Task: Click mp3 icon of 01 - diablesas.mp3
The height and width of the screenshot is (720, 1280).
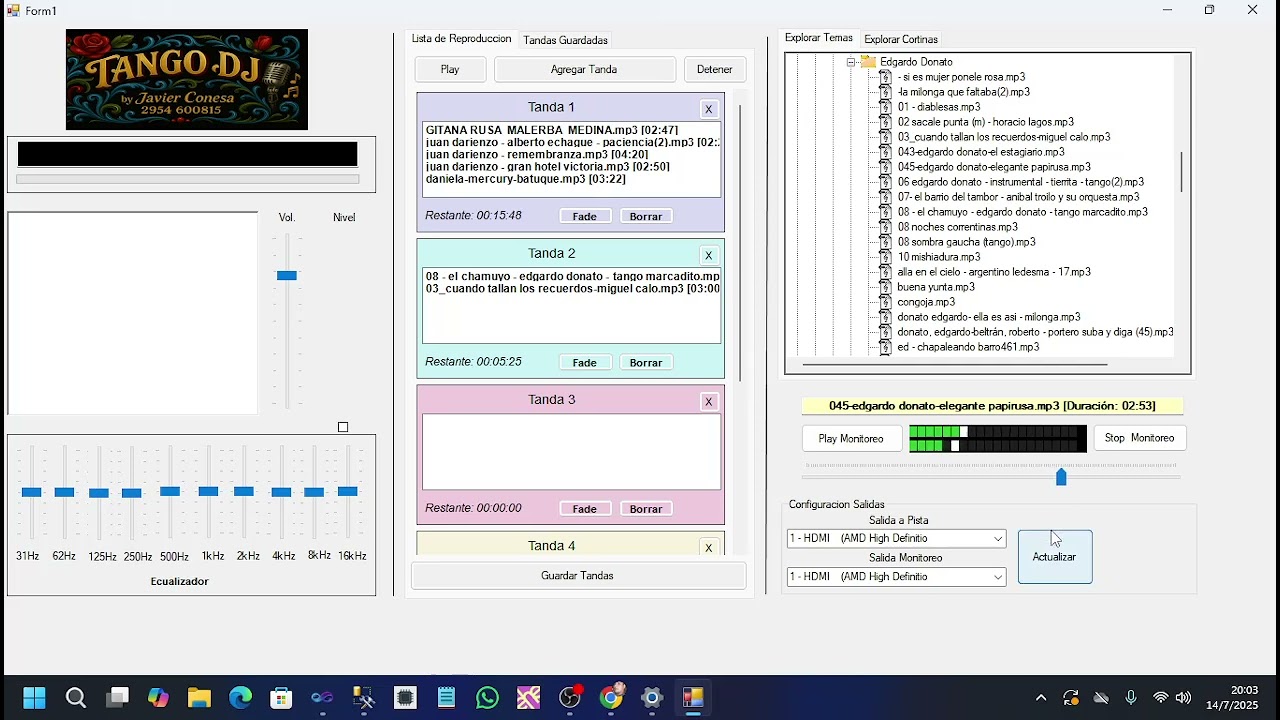Action: tap(885, 107)
